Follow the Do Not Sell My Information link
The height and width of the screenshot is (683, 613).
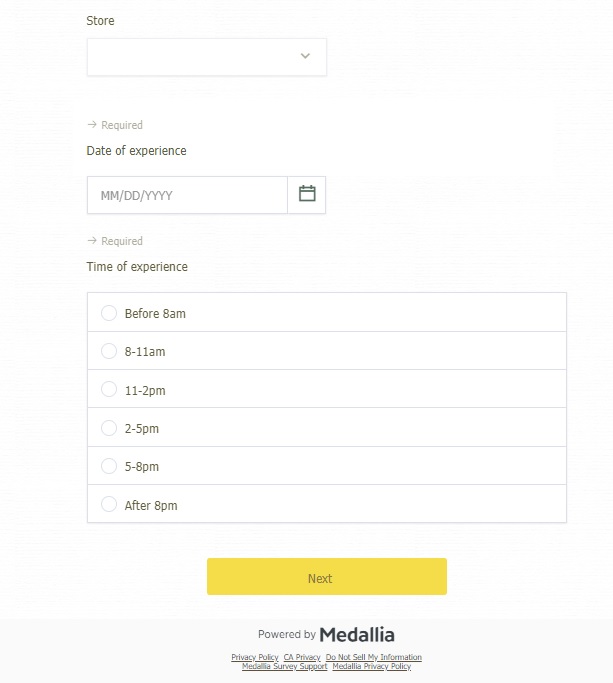374,657
